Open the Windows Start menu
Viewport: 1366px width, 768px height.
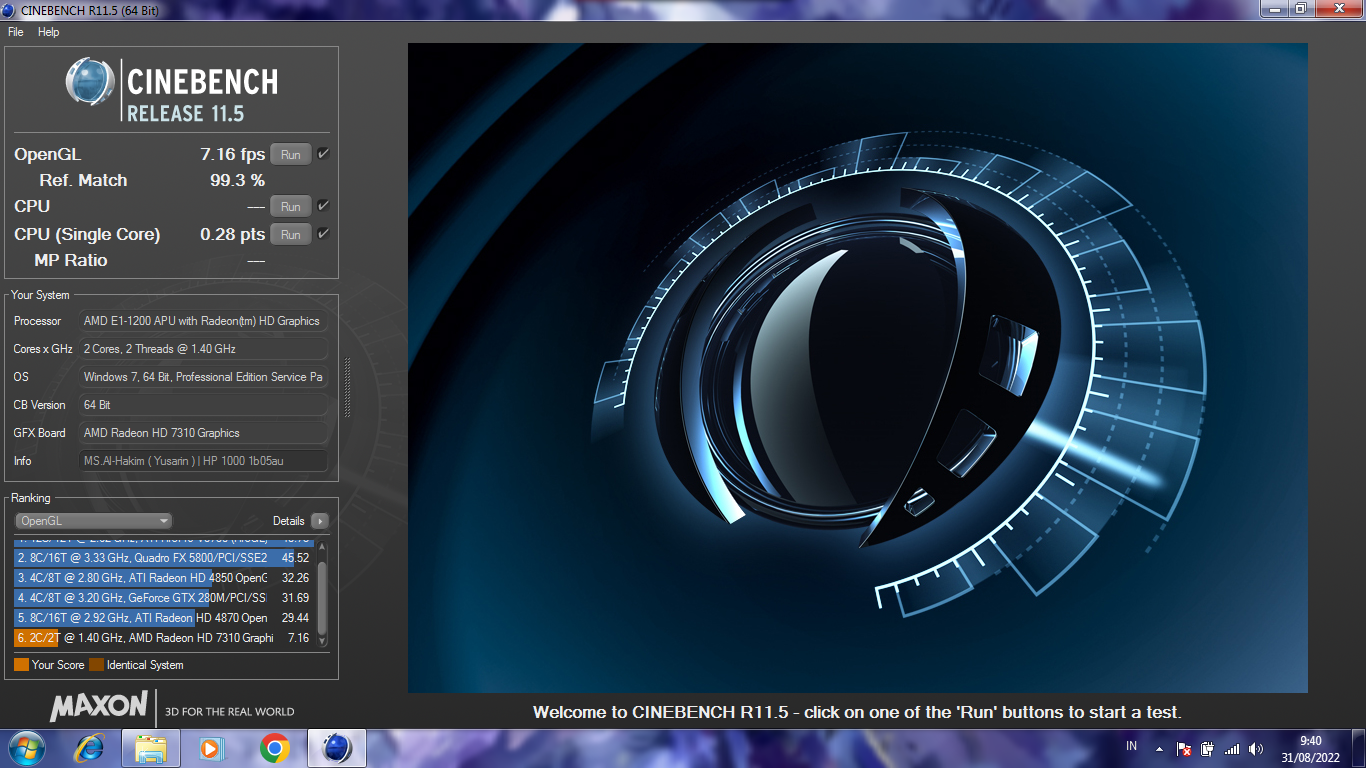click(x=25, y=748)
